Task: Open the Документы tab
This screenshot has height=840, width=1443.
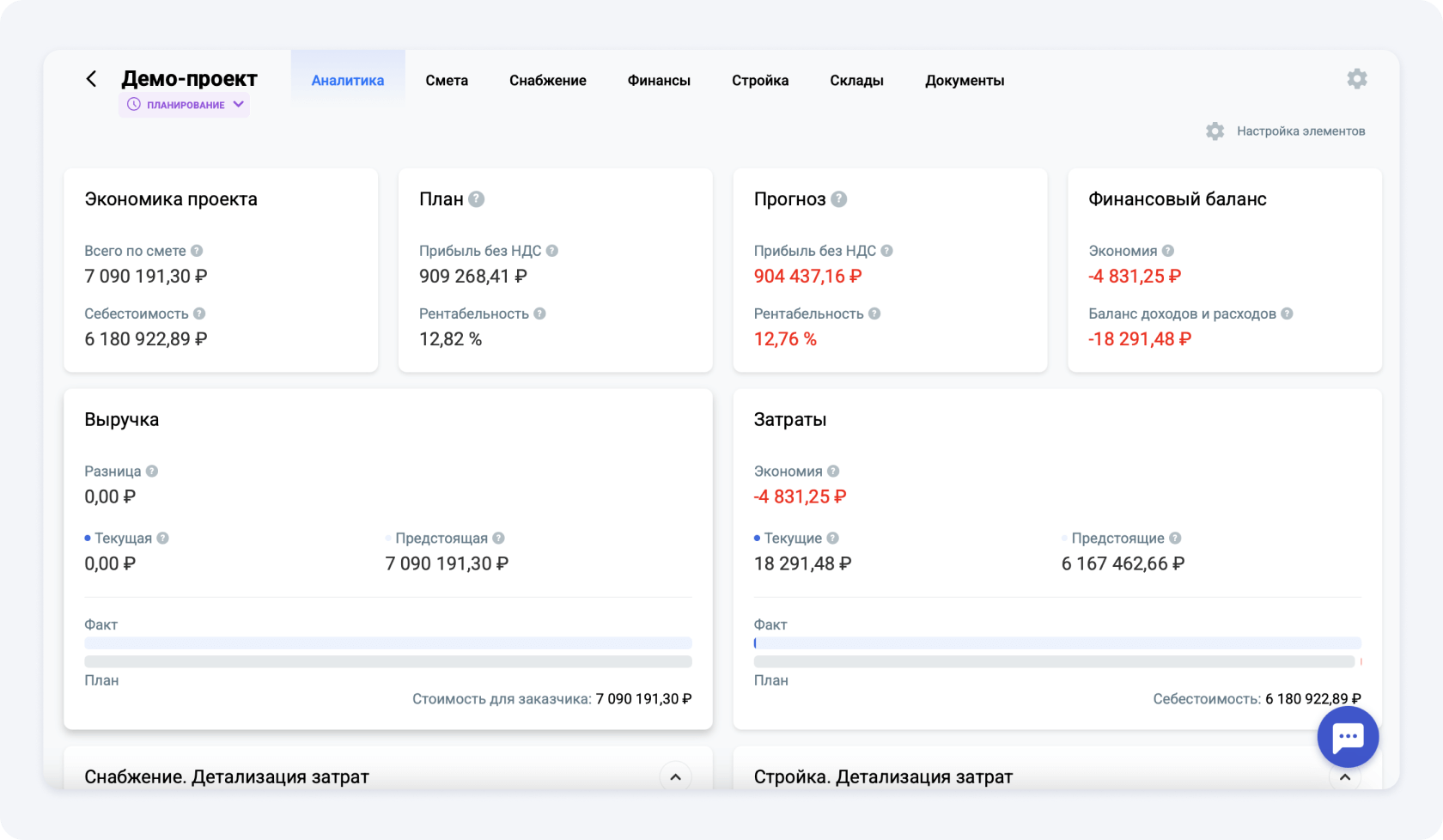Action: 965,81
